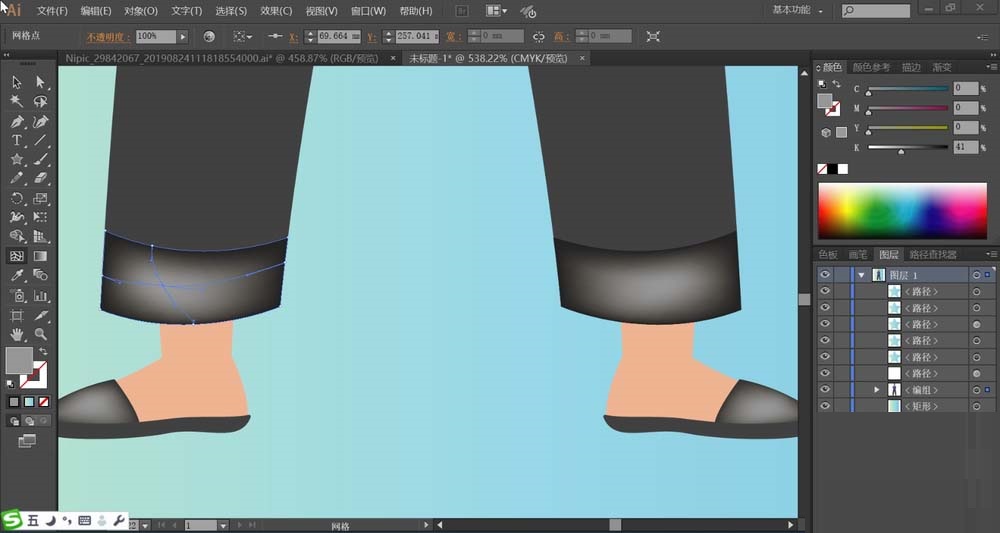Activate the Direct Selection arrow tool
Image resolution: width=1000 pixels, height=533 pixels.
pyautogui.click(x=41, y=82)
